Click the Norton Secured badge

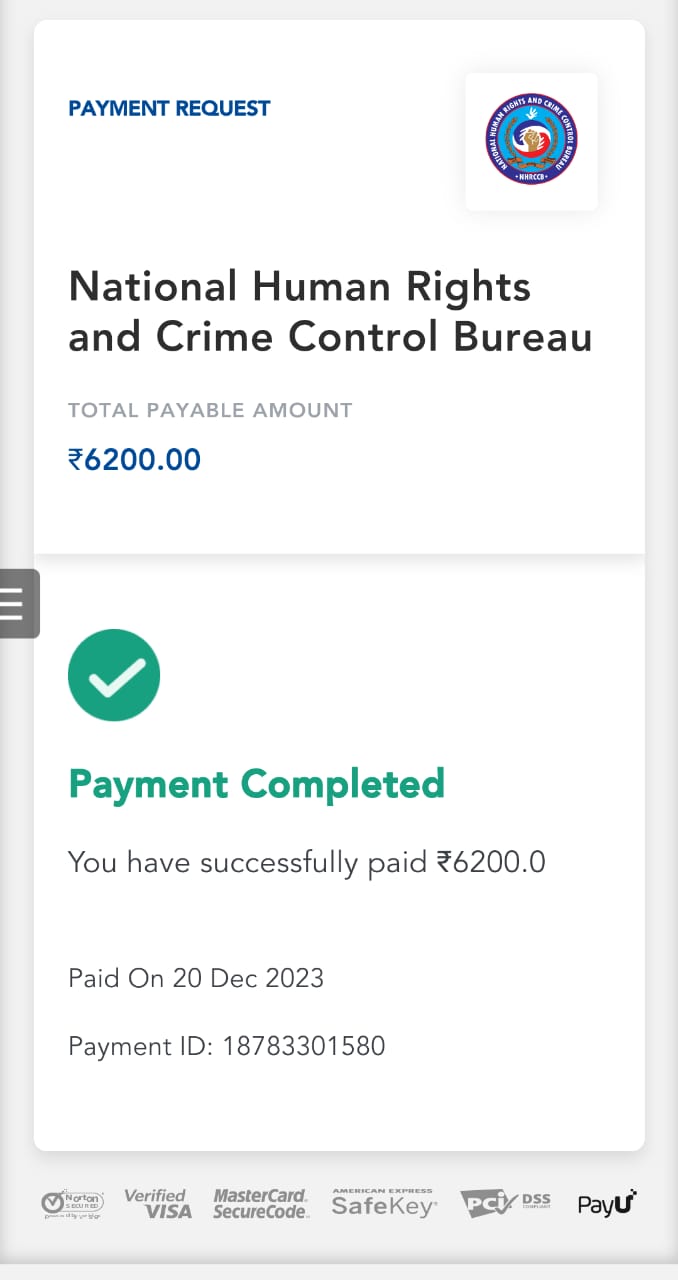click(73, 1204)
